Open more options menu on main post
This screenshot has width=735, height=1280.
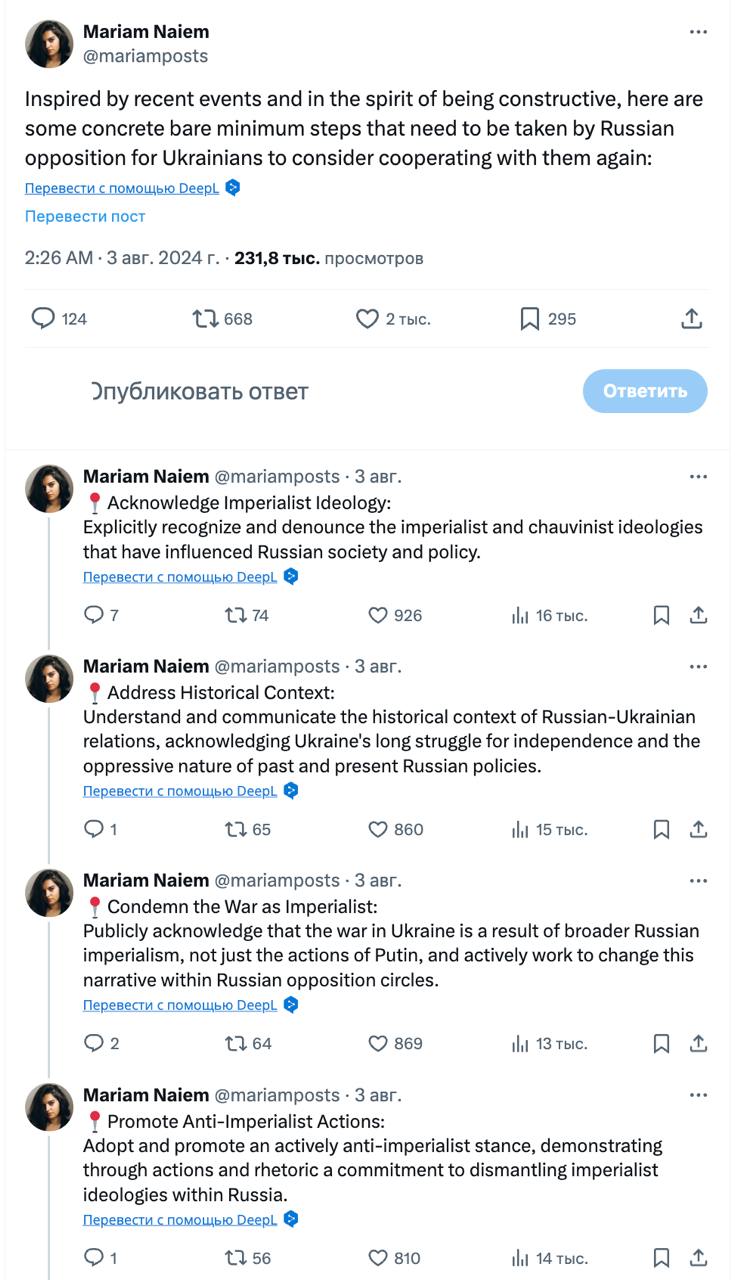pos(698,32)
